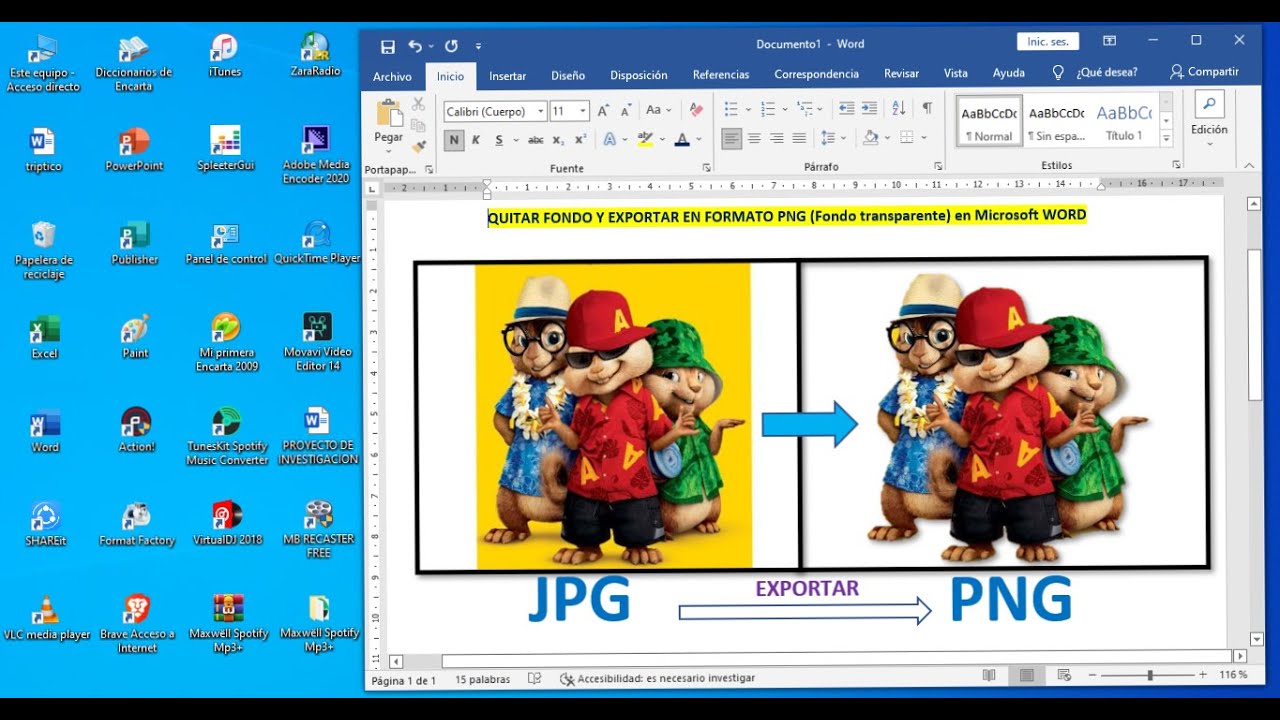
Task: Increase font size with the larger A icon
Action: (603, 111)
